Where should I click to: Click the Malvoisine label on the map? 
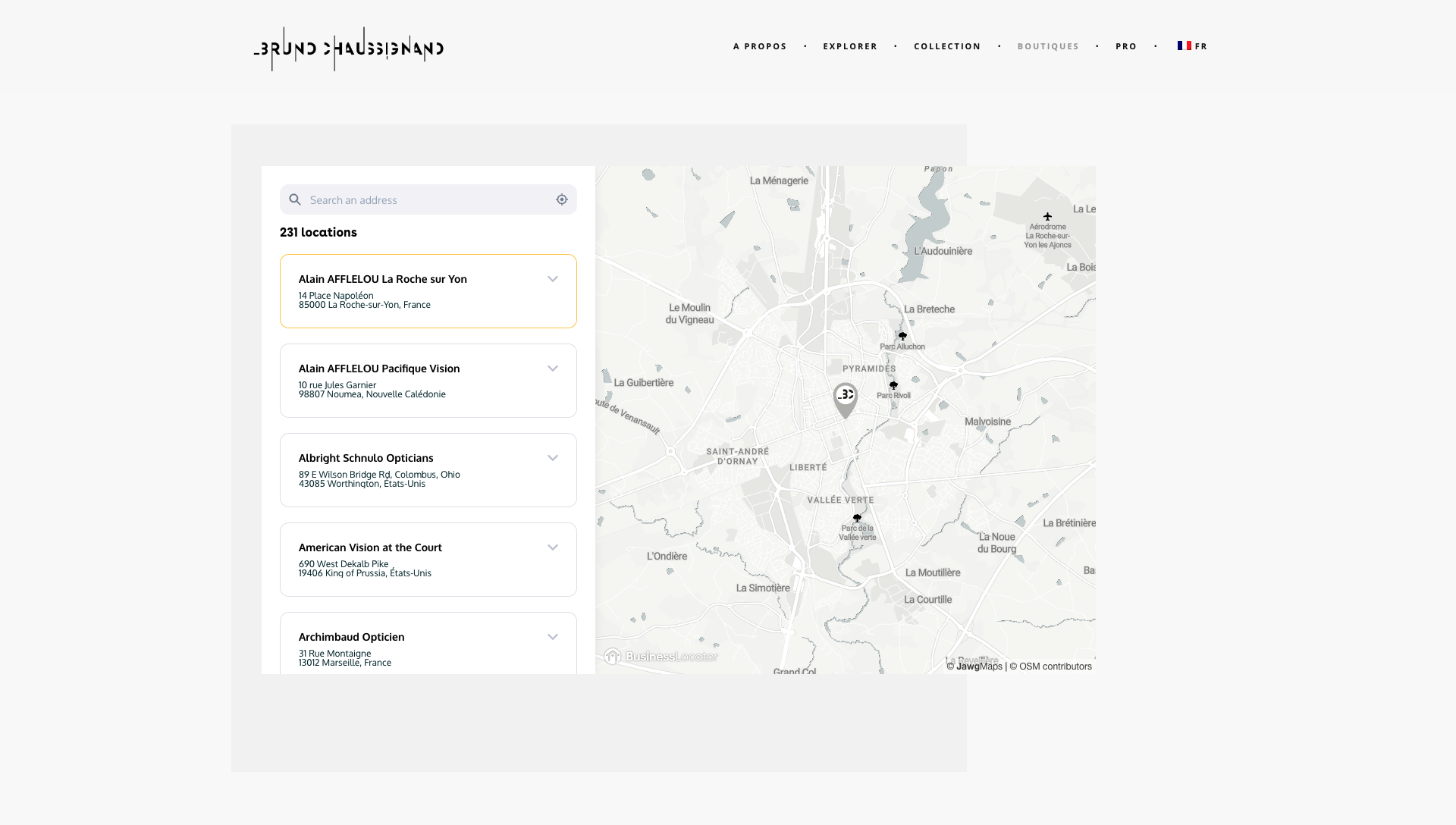tap(987, 422)
